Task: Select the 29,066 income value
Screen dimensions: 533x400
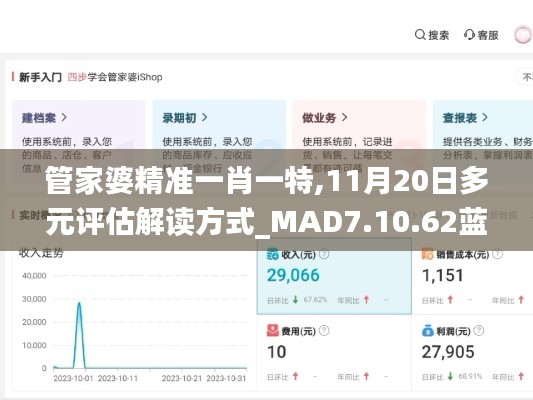Action: [x=293, y=275]
